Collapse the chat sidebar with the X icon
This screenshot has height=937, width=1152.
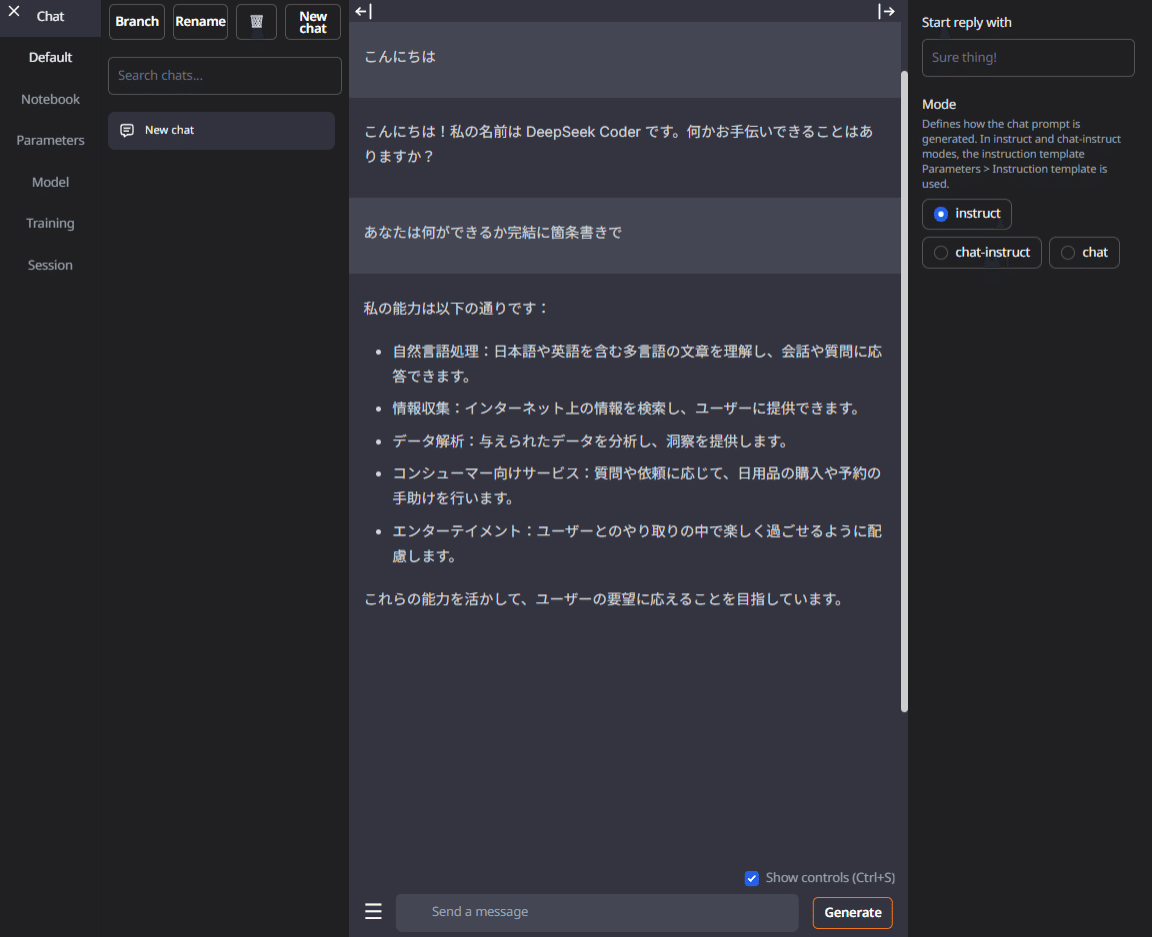tap(13, 11)
